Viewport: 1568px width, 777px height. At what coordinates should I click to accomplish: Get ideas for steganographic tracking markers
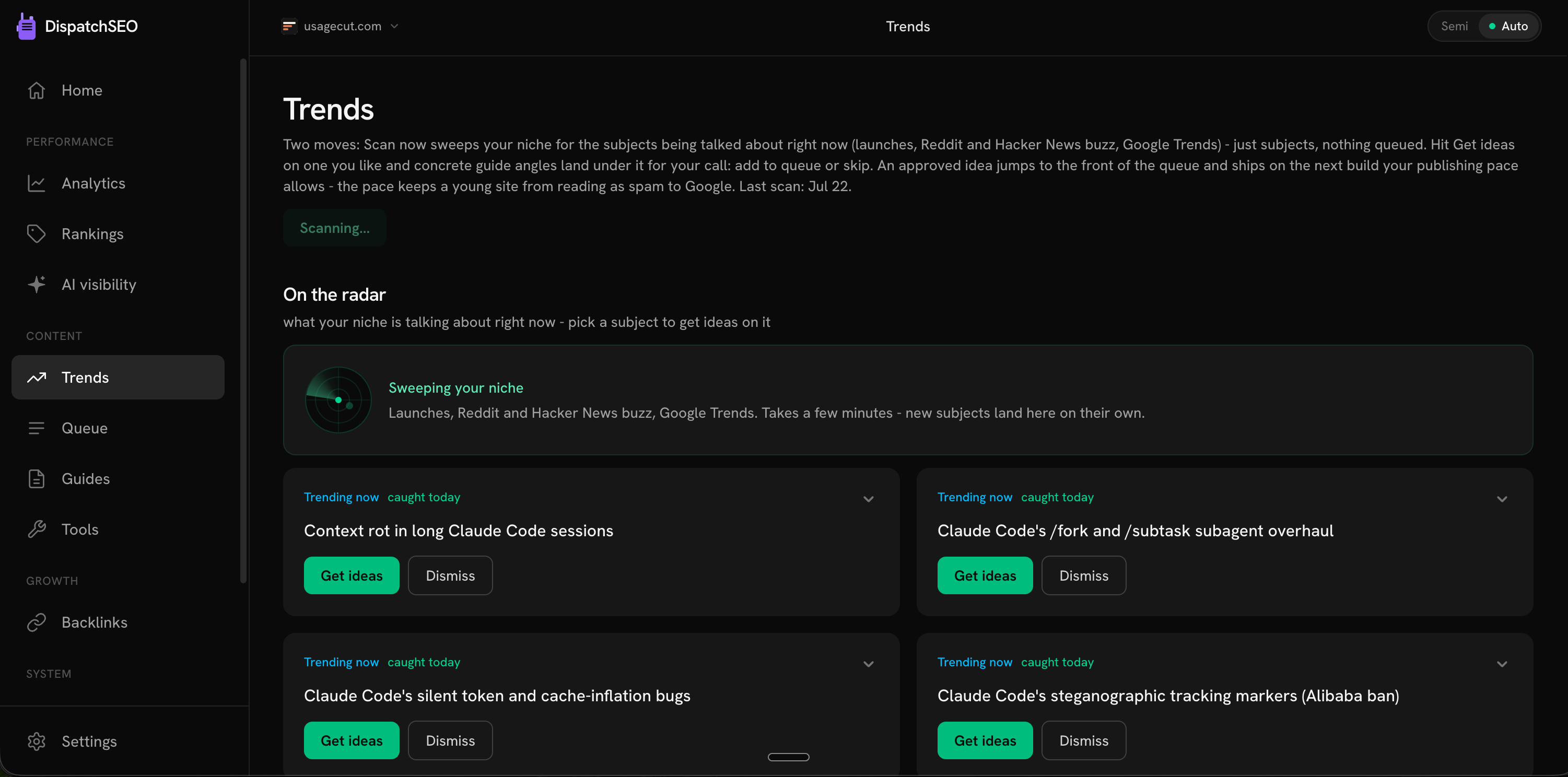pos(985,740)
